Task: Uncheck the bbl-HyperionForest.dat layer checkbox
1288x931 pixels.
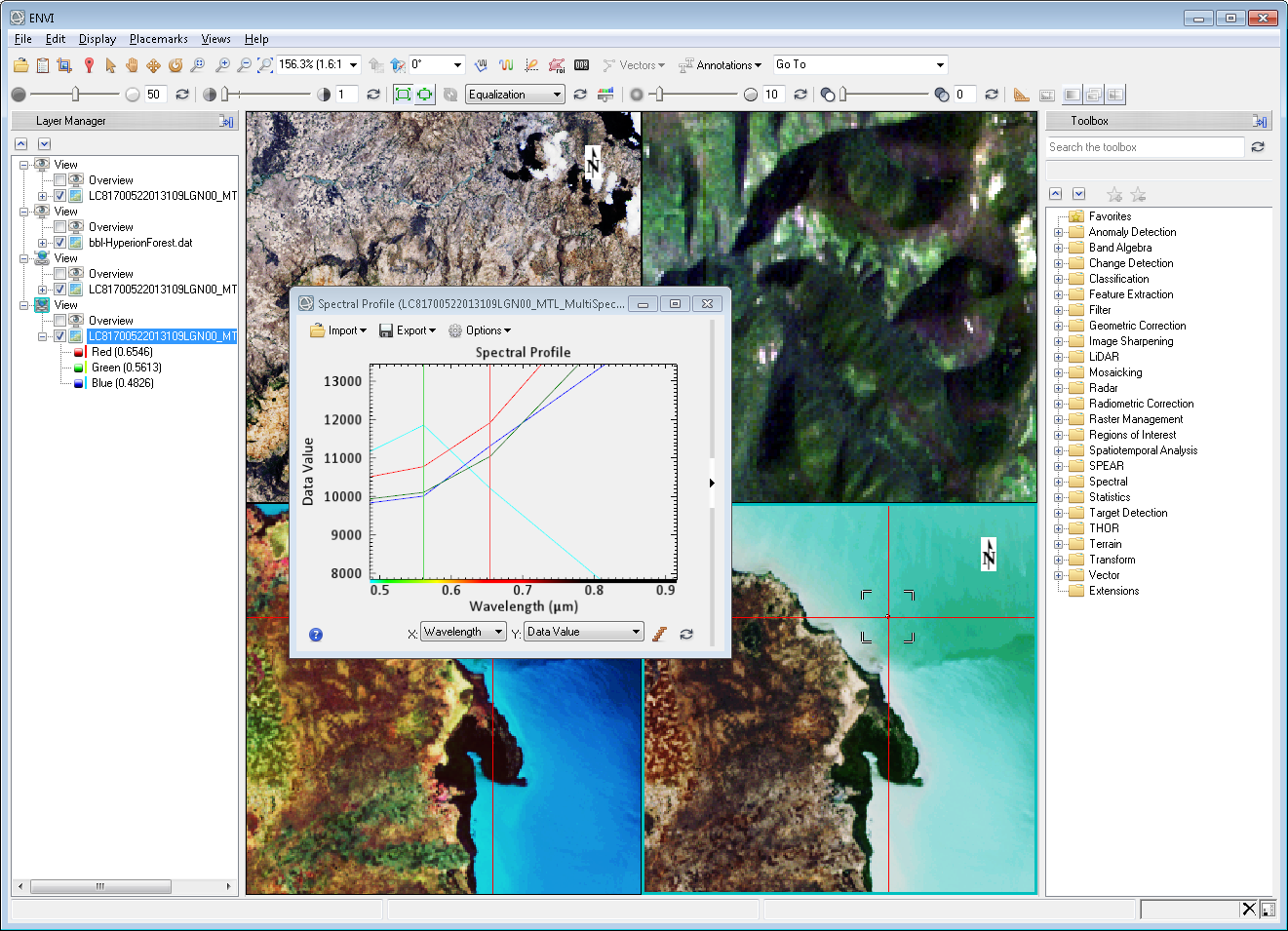Action: 59,243
